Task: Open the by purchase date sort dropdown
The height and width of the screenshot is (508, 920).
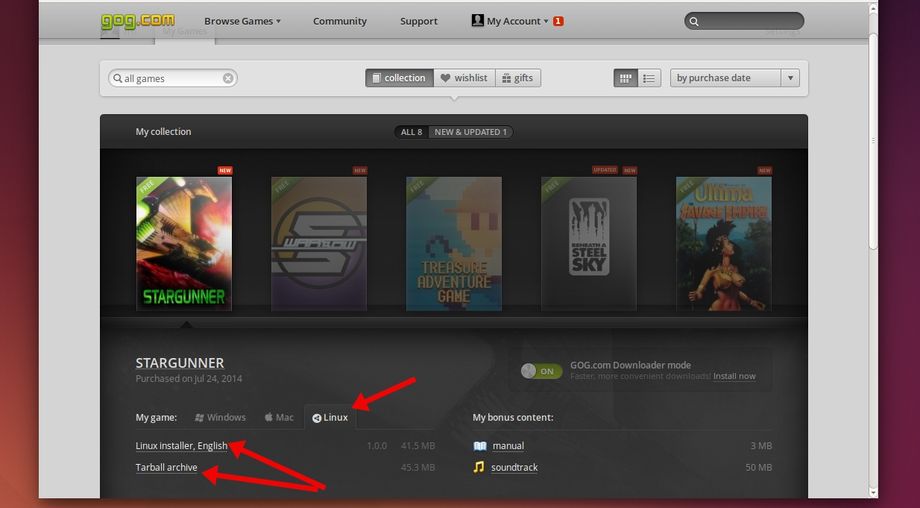Action: coord(735,78)
